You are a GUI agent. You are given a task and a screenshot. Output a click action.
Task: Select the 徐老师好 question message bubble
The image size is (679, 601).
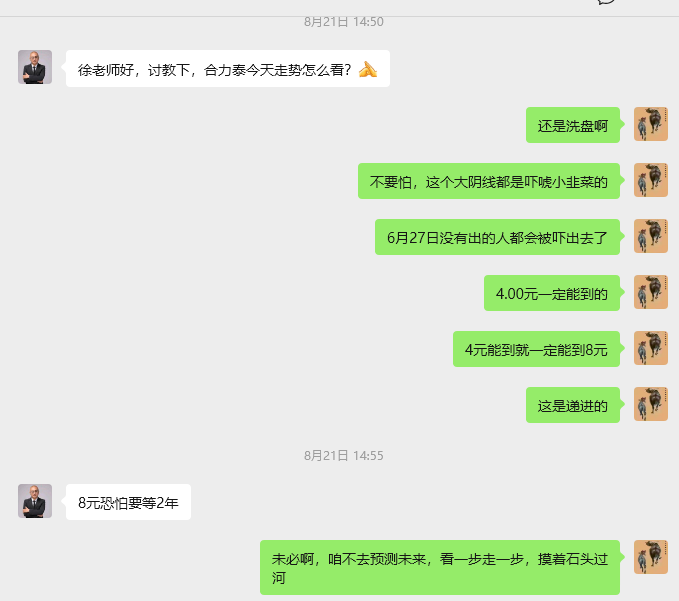tap(228, 68)
